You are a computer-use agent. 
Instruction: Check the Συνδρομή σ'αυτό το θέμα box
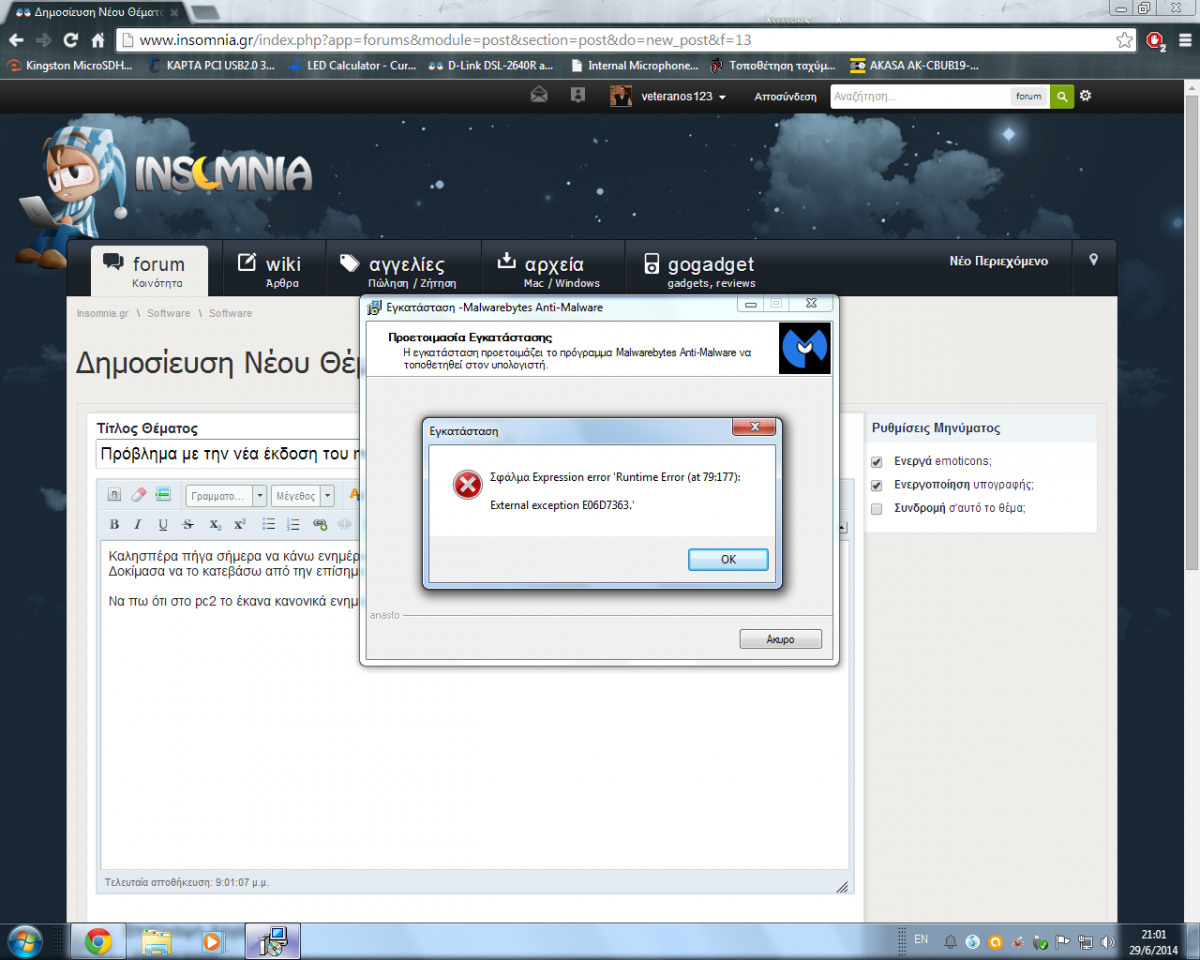[x=877, y=508]
